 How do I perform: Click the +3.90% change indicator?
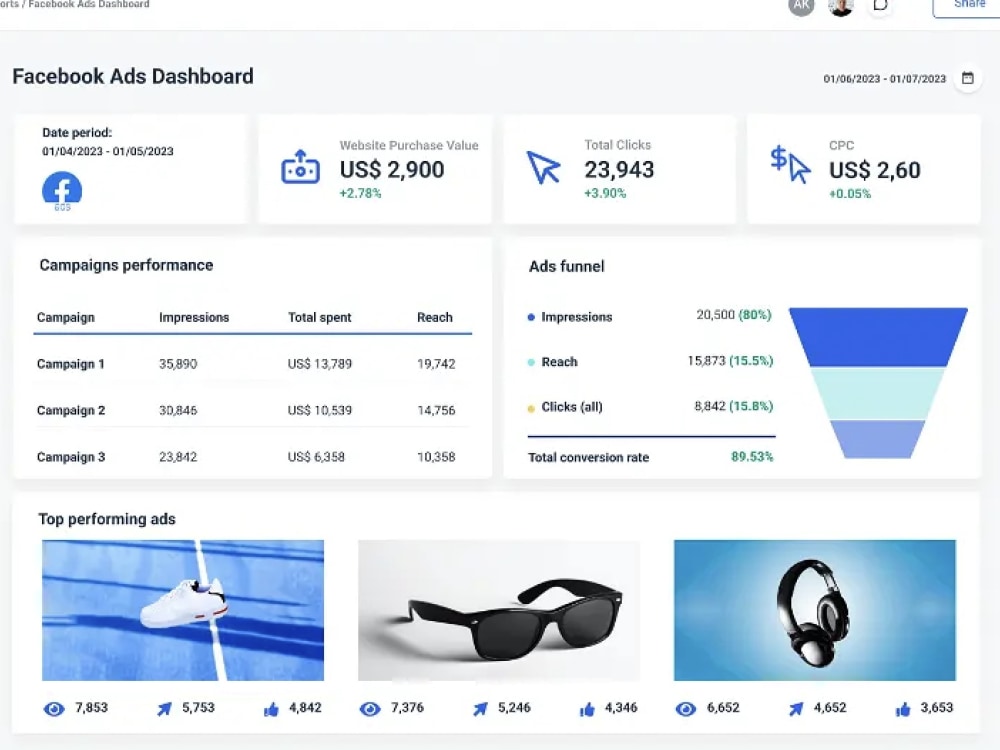[605, 193]
